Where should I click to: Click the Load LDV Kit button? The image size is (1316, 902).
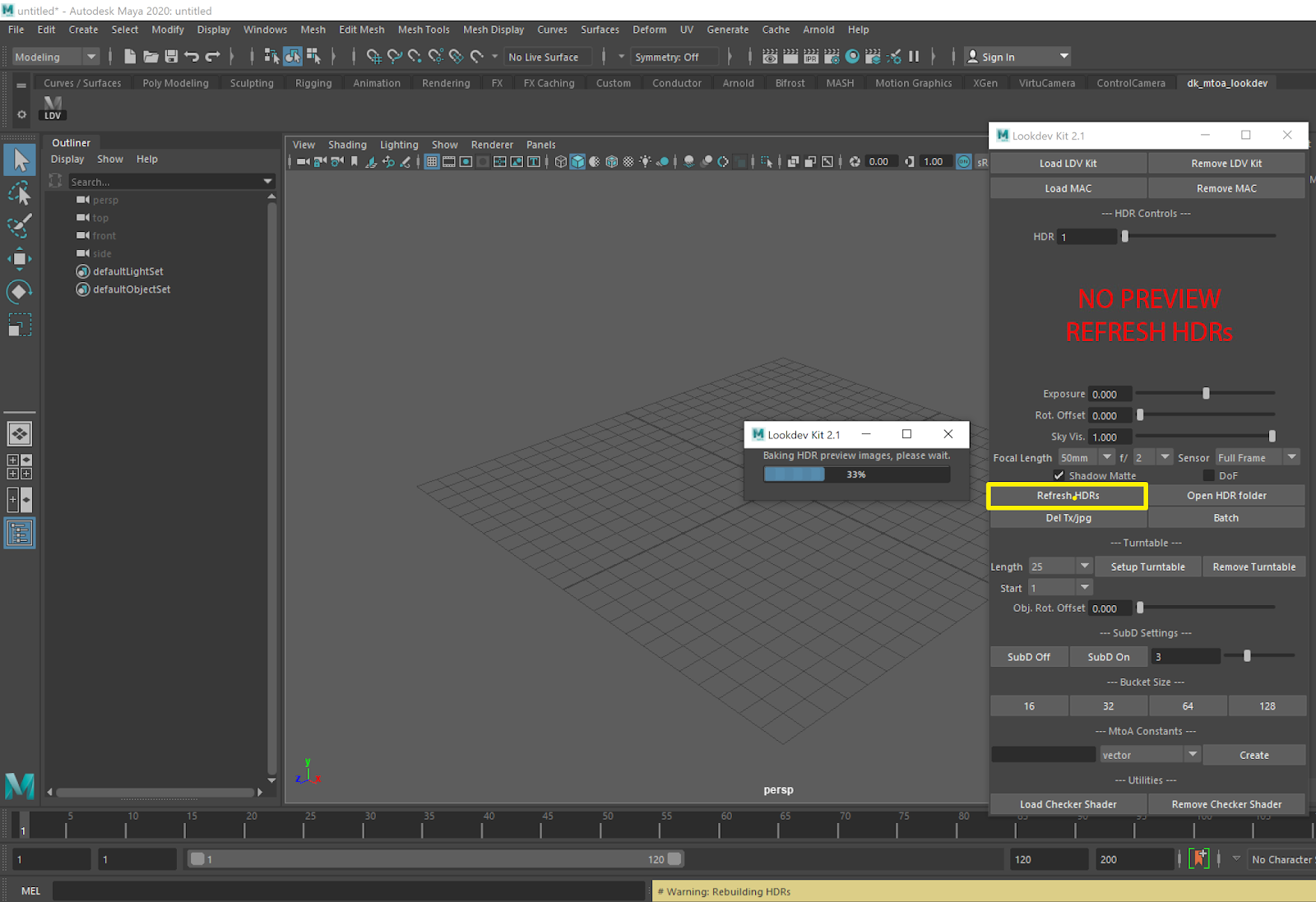1067,163
